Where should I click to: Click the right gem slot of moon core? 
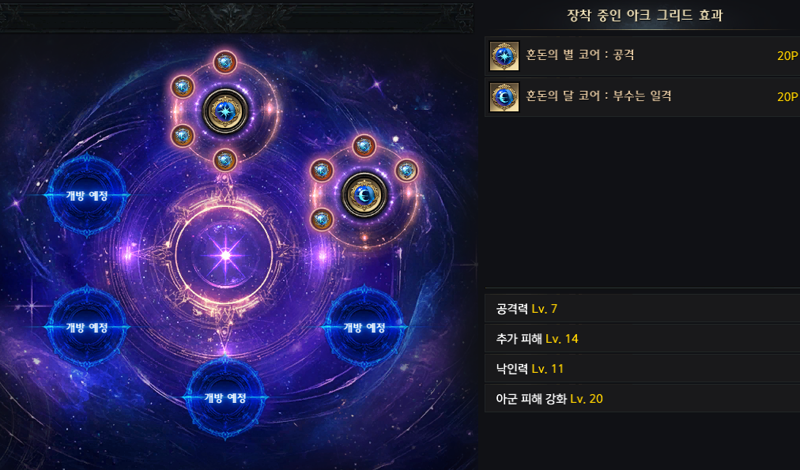point(407,170)
